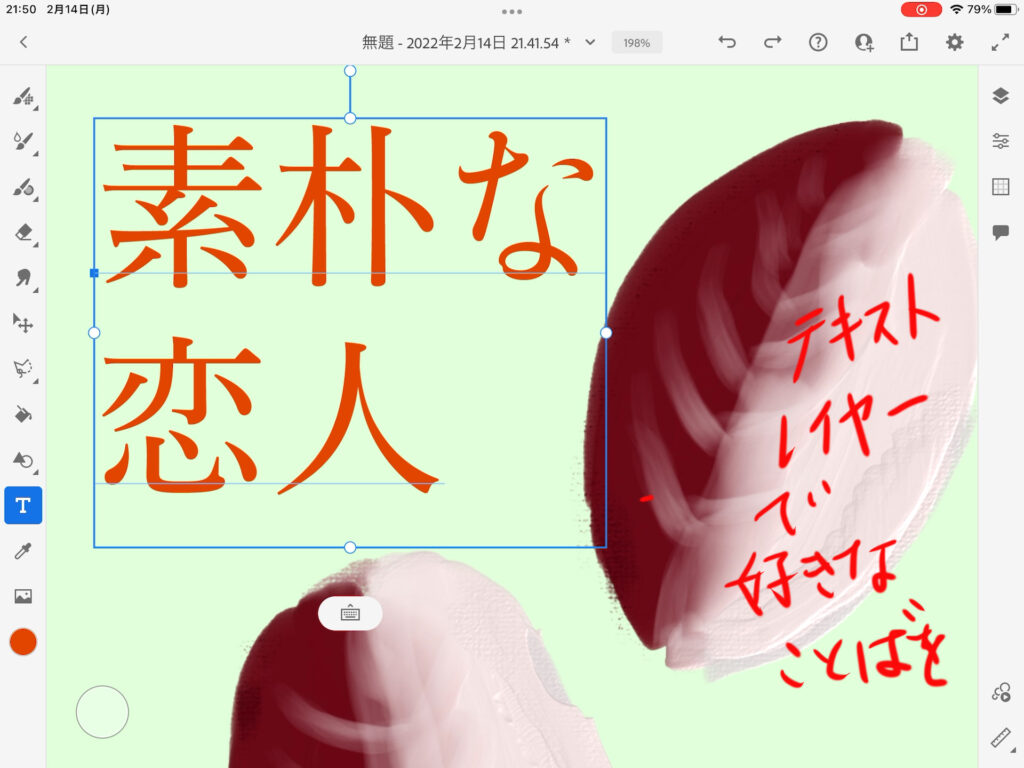
Task: Show the Layers panel
Action: coord(1000,96)
